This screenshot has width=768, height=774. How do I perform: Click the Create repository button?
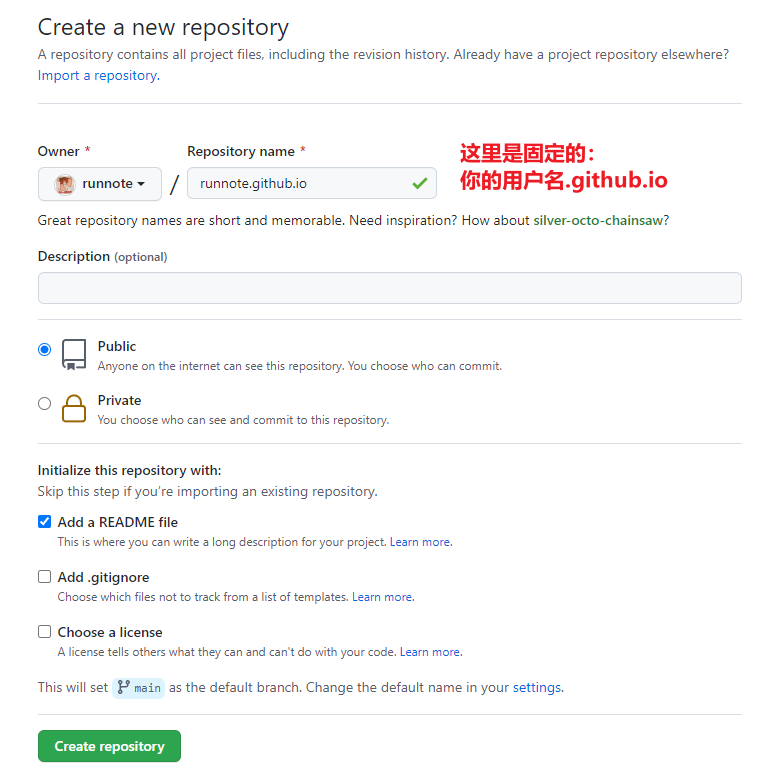tap(109, 746)
